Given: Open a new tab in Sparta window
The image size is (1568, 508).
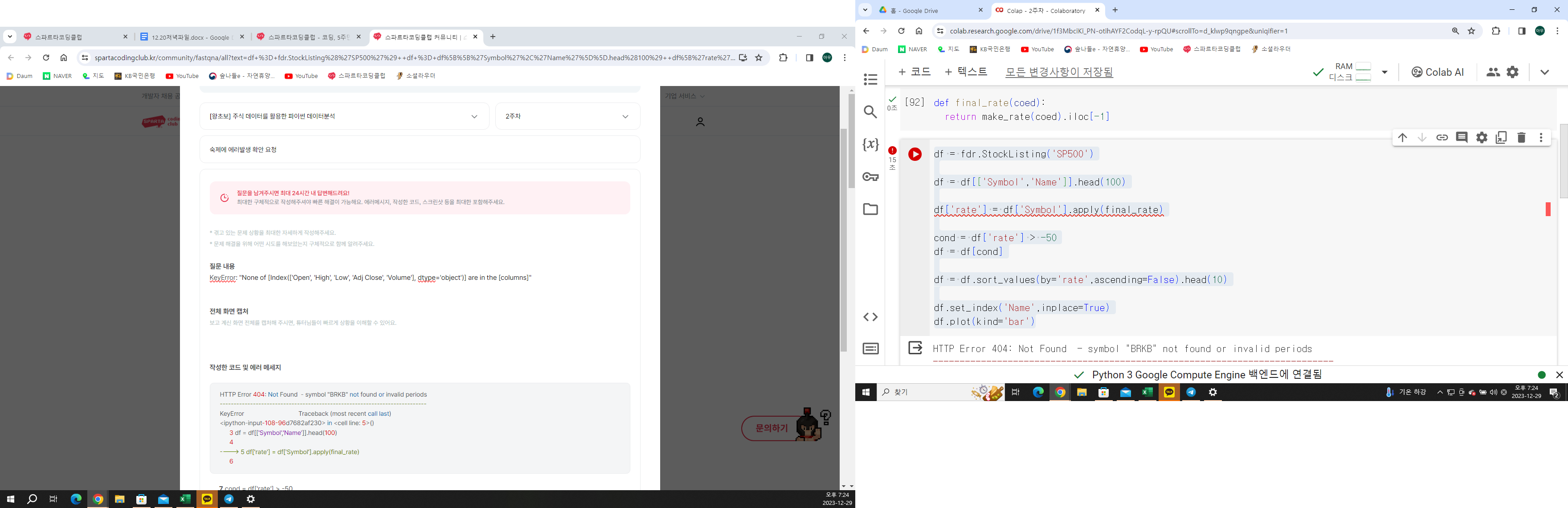Looking at the screenshot, I should [x=493, y=37].
